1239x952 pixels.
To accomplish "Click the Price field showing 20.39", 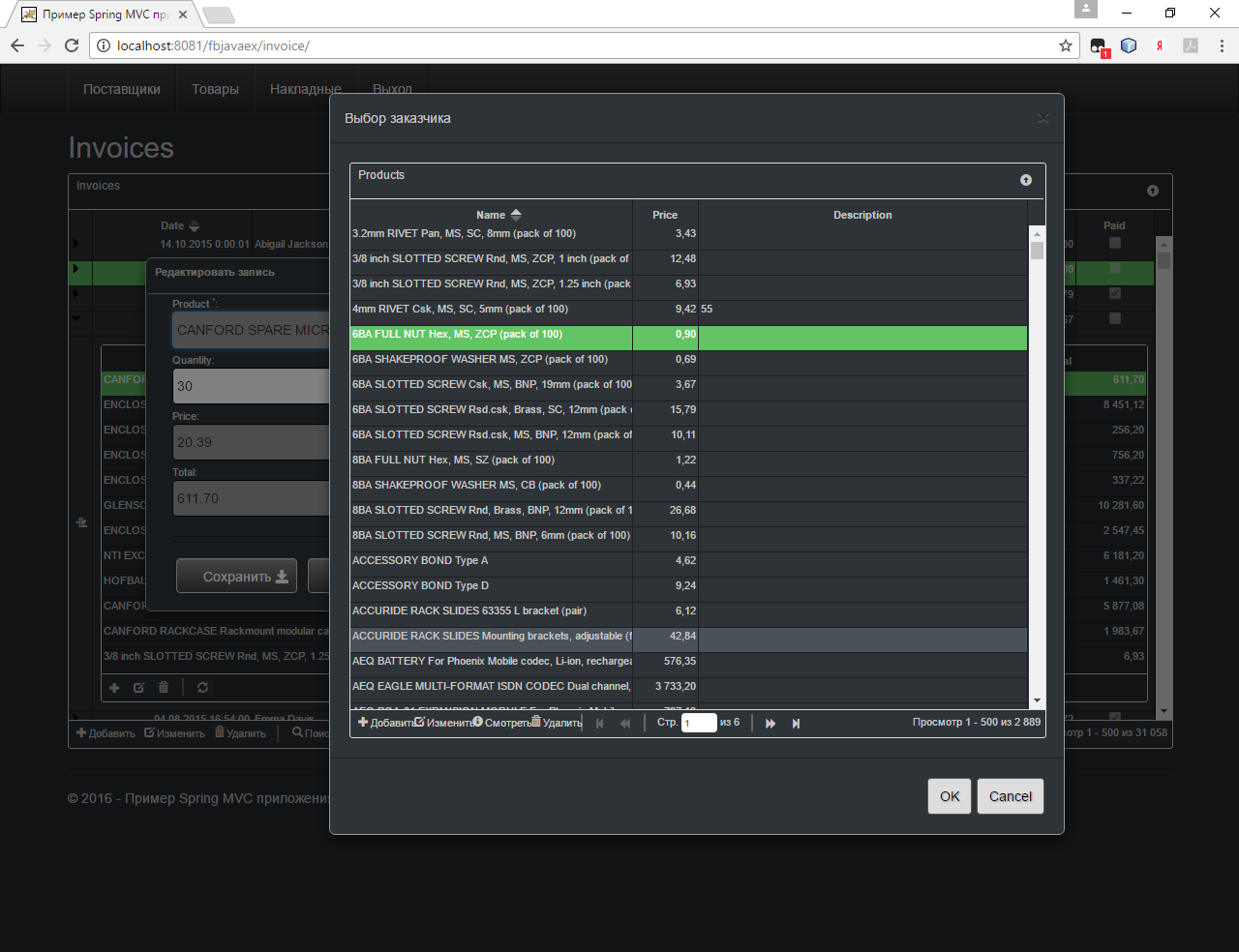I will click(252, 442).
